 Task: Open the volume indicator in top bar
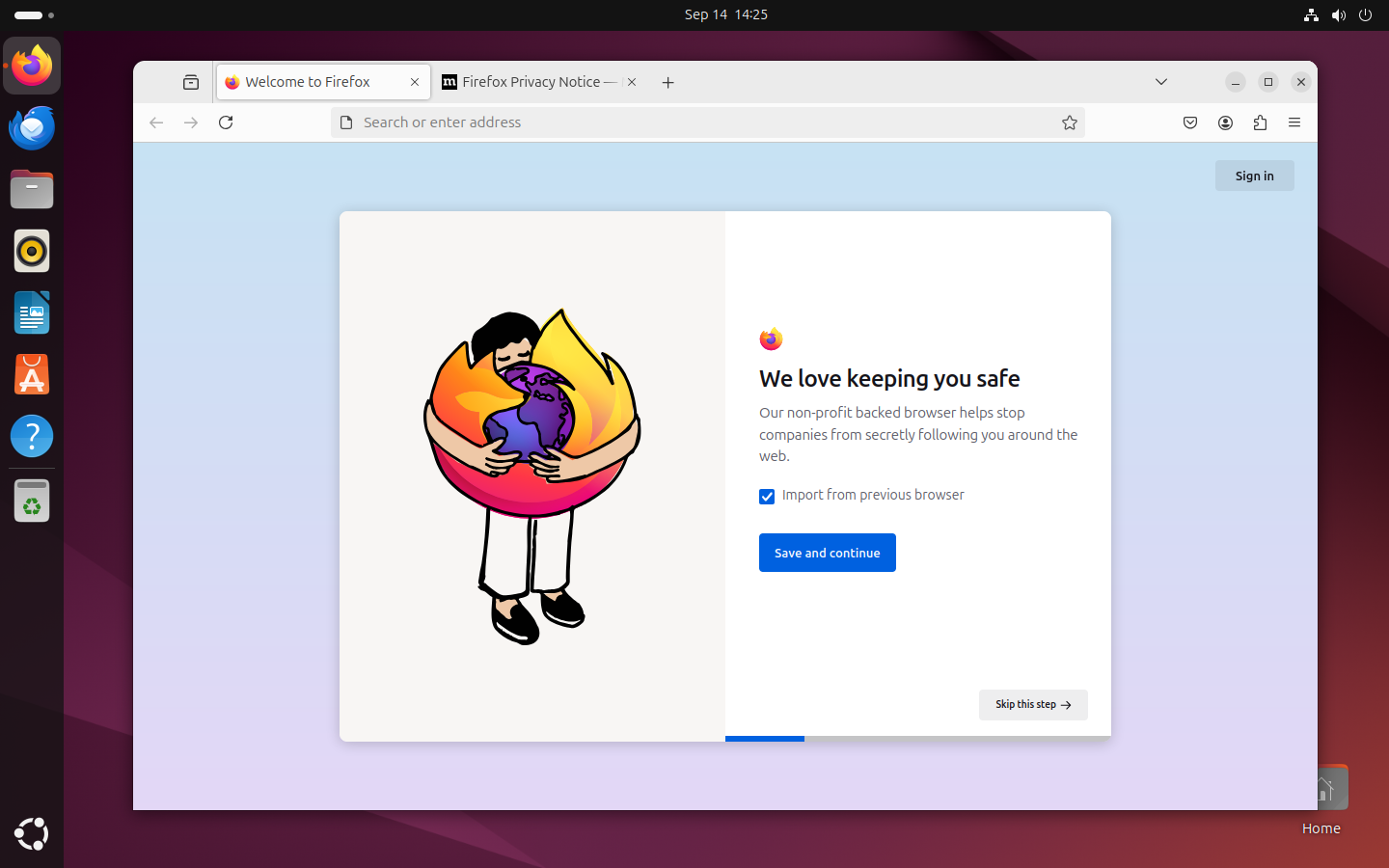(x=1338, y=14)
